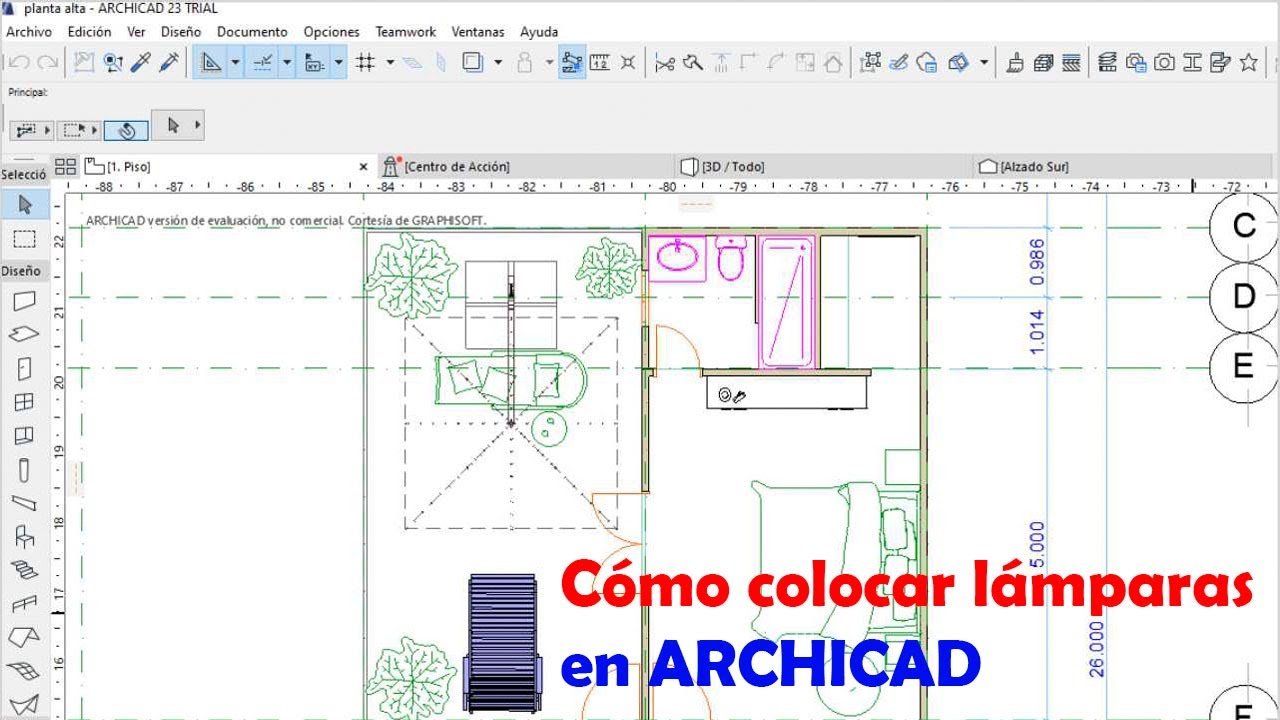
Task: Toggle the XY tracker coordinates button
Action: coord(314,62)
